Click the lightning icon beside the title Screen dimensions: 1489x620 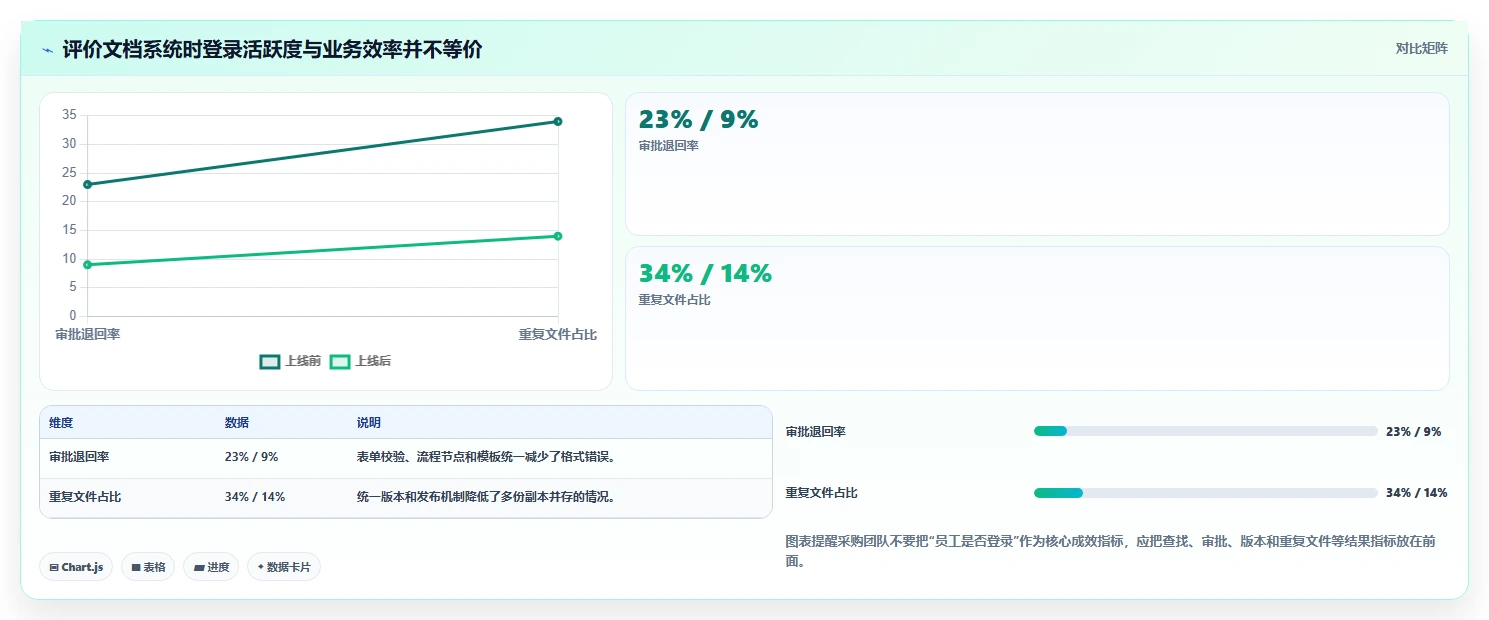[48, 49]
